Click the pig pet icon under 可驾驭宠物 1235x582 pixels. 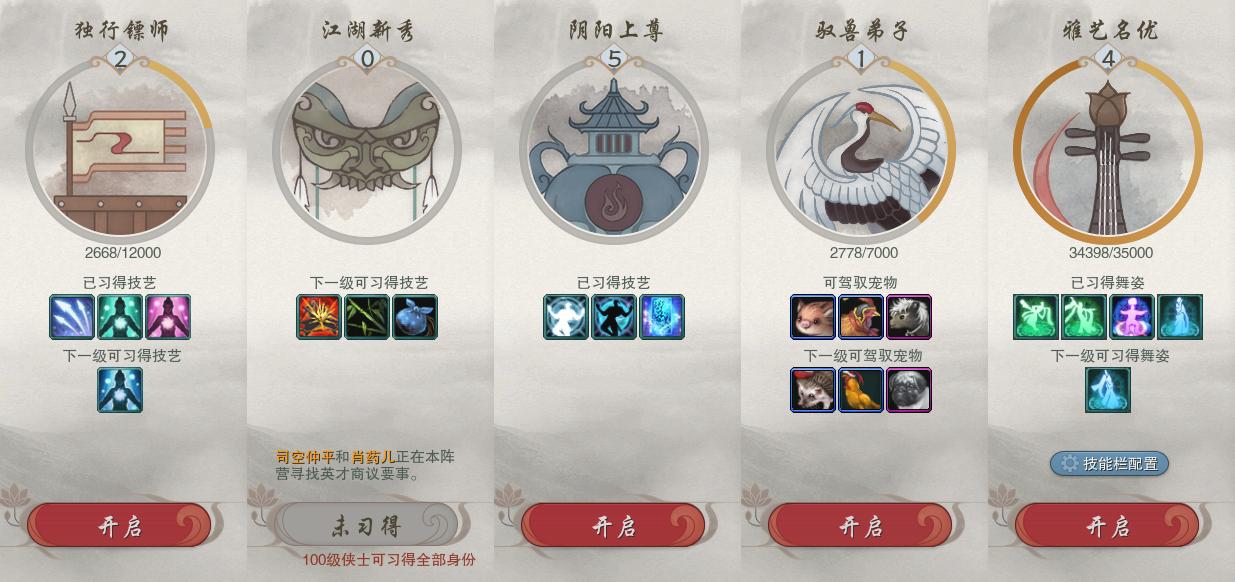pos(813,317)
